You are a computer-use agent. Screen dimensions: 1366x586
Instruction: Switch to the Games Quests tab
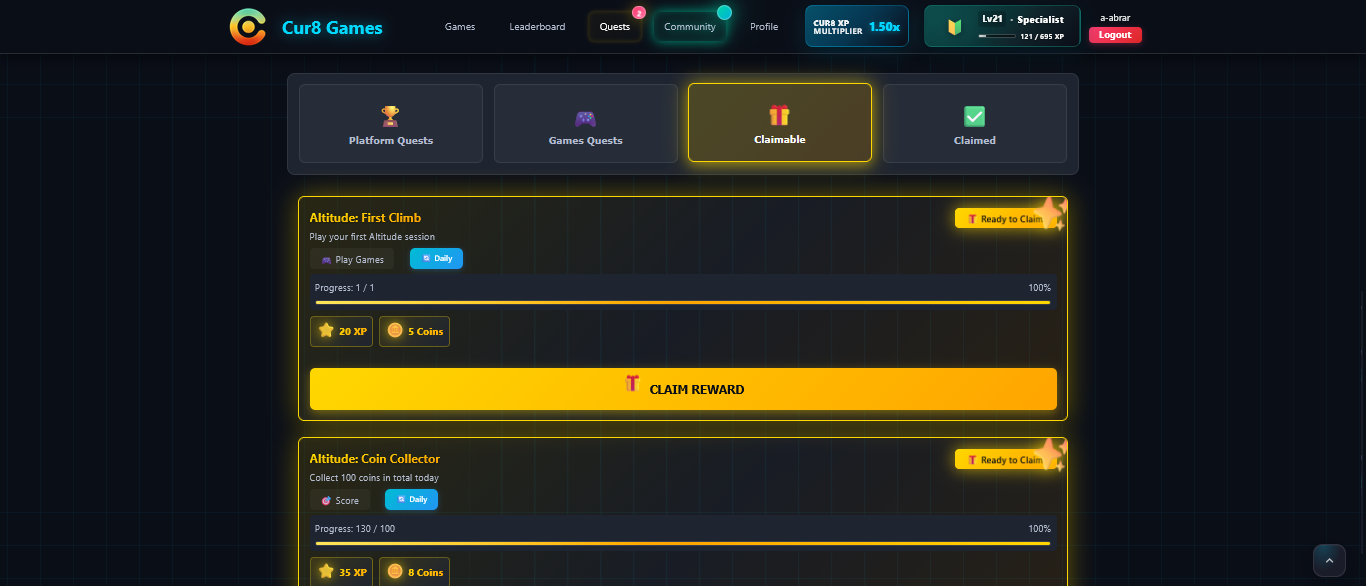tap(585, 123)
